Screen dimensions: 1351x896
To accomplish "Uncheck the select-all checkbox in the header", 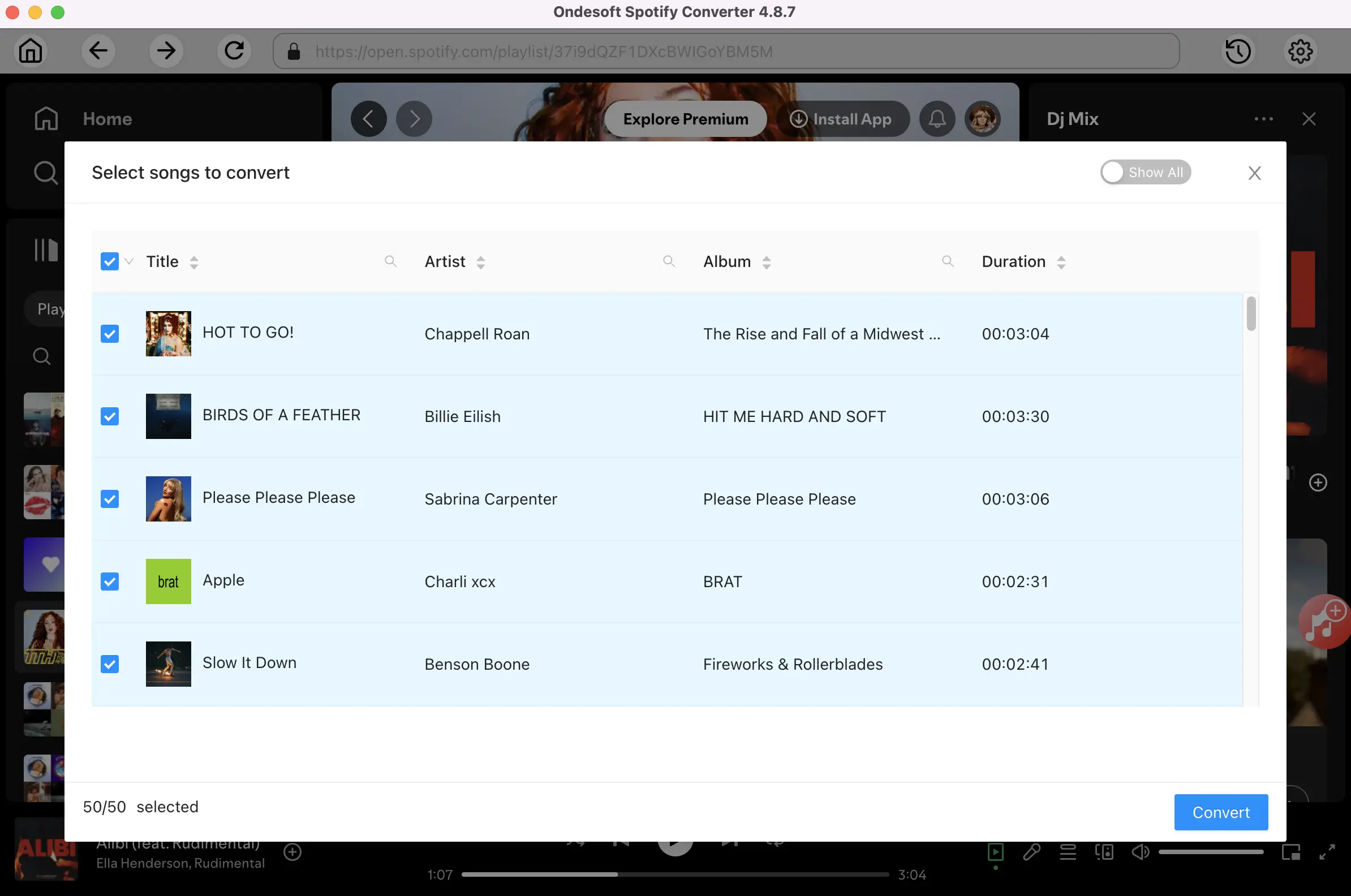I will click(x=109, y=261).
